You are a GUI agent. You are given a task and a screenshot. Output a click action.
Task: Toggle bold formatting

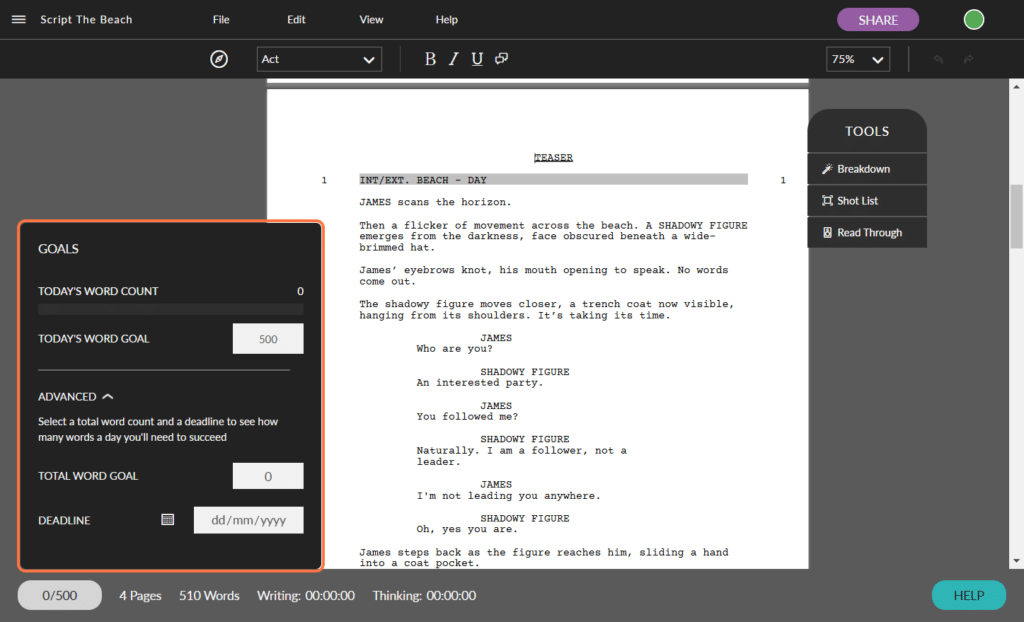430,59
